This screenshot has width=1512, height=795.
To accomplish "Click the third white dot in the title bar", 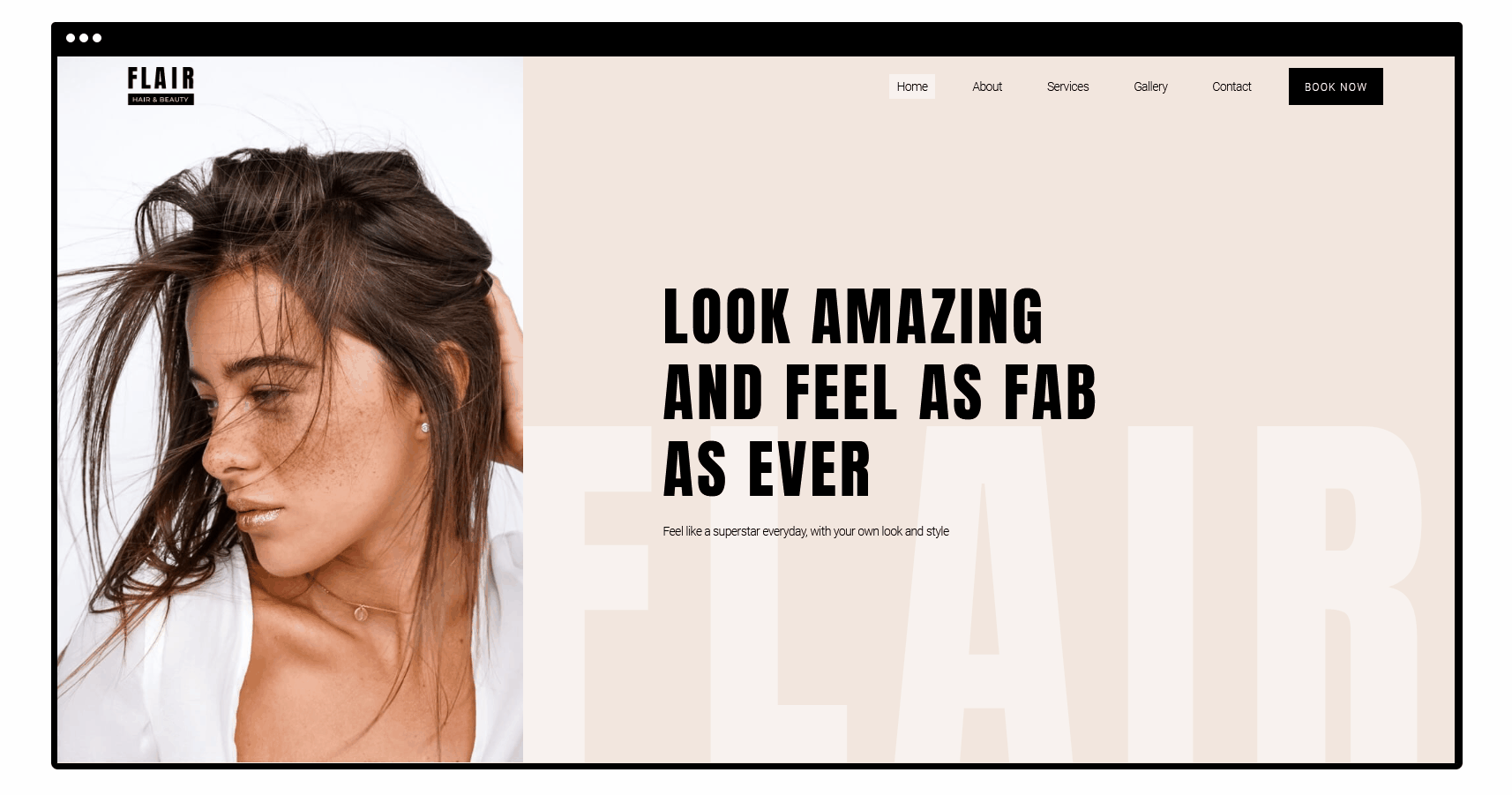I will 97,38.
